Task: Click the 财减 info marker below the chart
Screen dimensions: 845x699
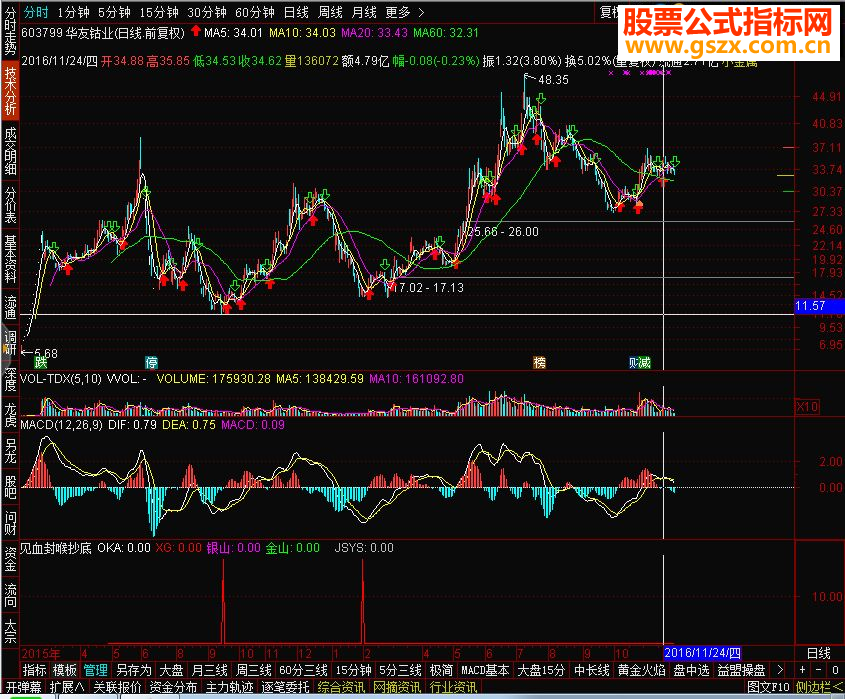Action: tap(640, 362)
